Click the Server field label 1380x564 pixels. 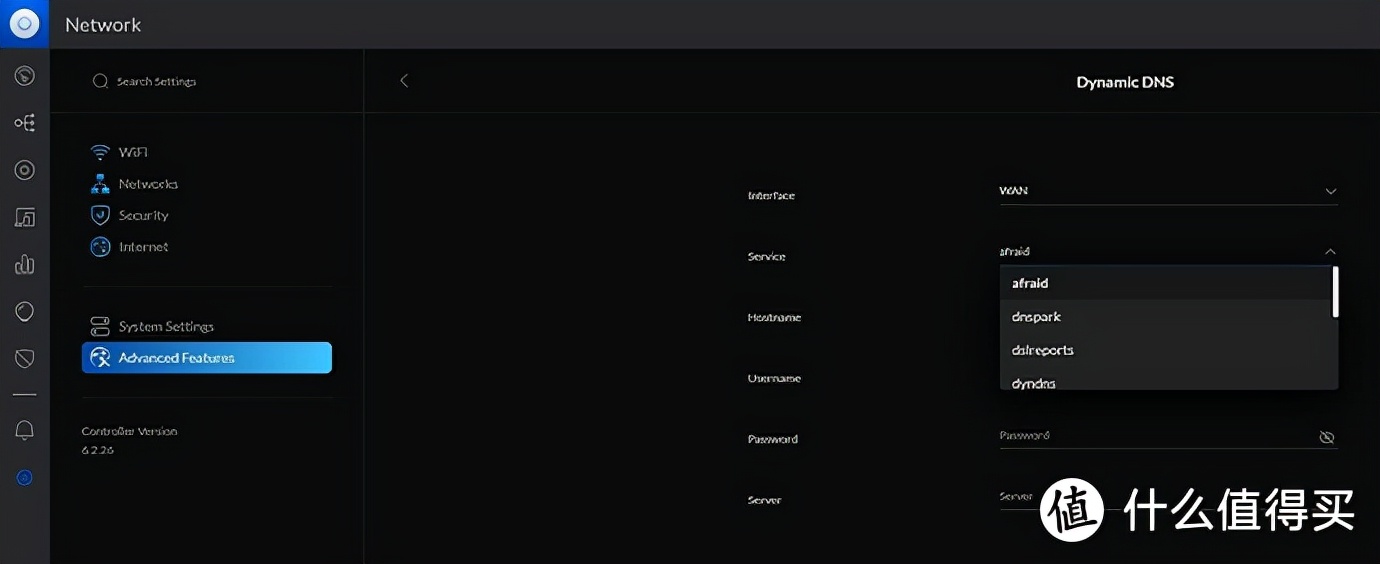(765, 500)
